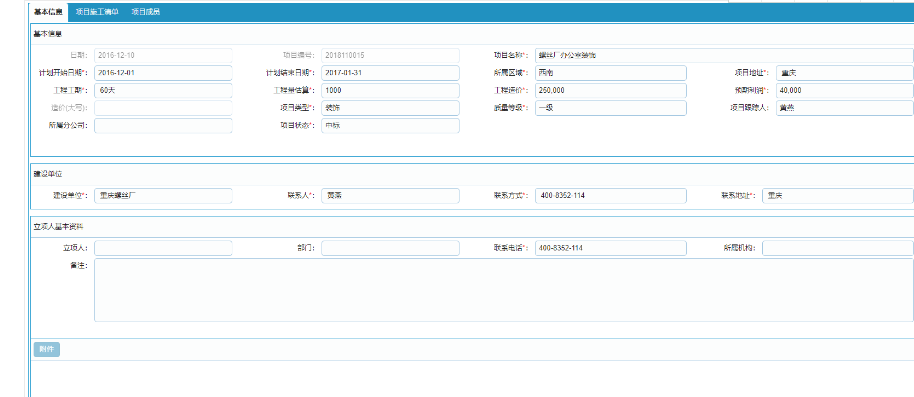Viewport: 914px width, 397px height.
Task: Click the 计划结束日期 field showing 2017-01-31
Action: pos(390,73)
